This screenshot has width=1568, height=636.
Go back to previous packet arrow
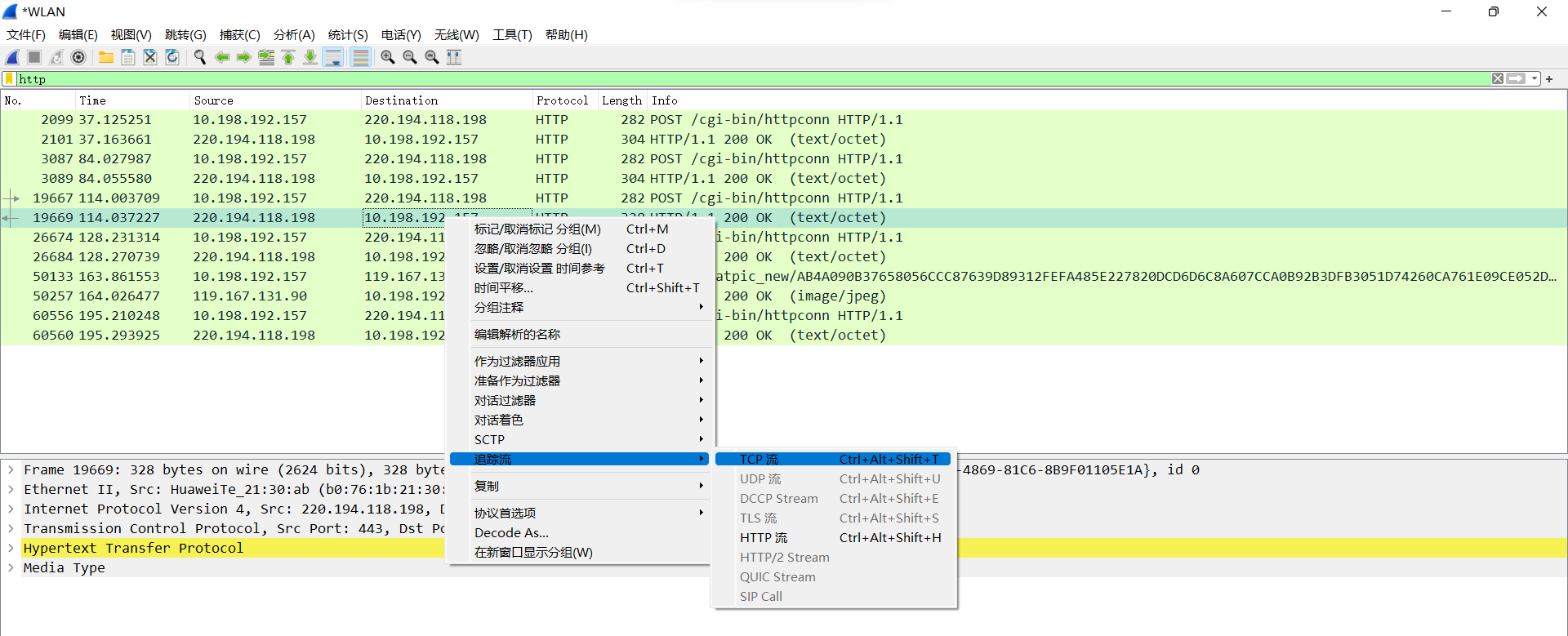[x=222, y=57]
